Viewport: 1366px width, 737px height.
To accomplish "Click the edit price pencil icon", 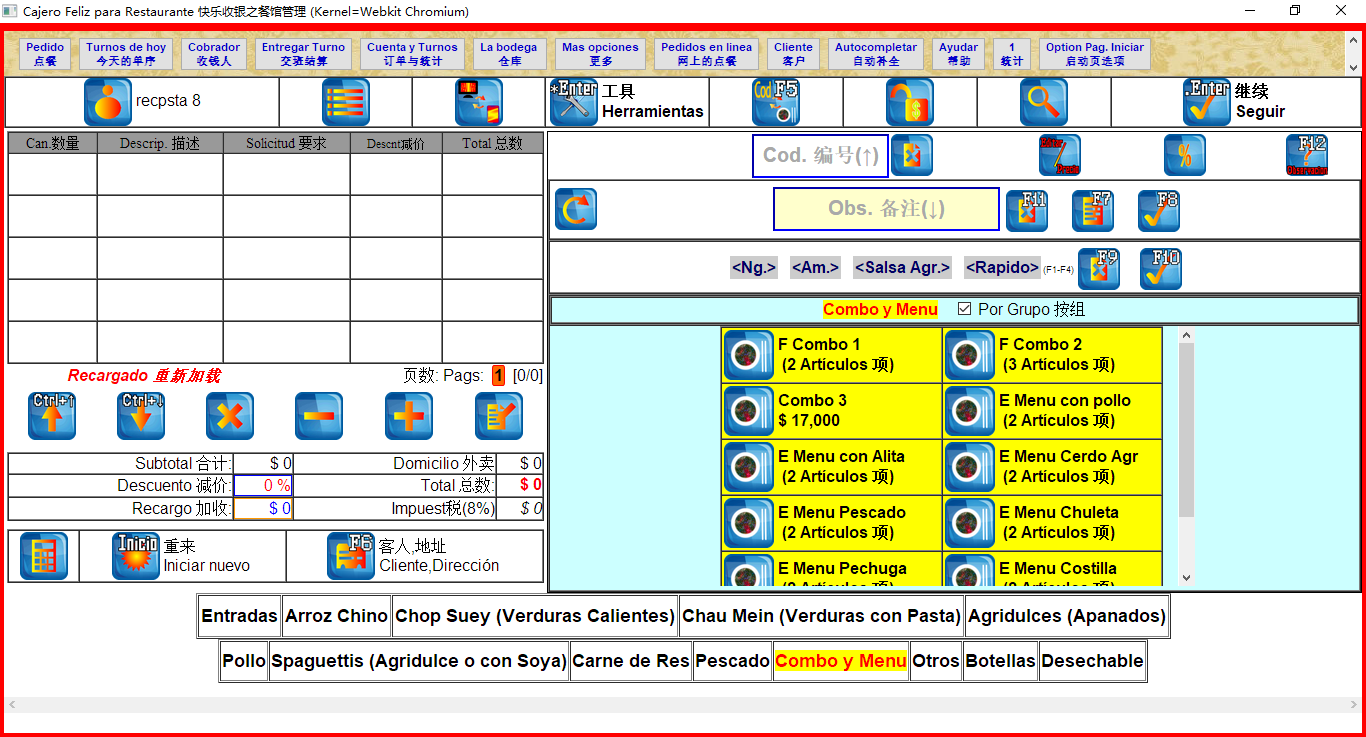I will 1060,155.
